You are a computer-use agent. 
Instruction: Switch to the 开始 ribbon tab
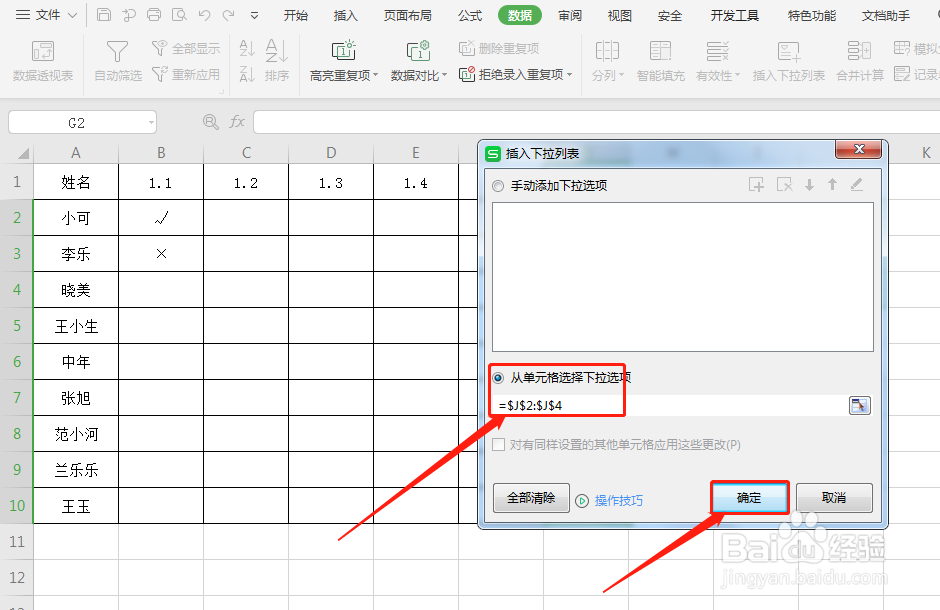pyautogui.click(x=296, y=16)
